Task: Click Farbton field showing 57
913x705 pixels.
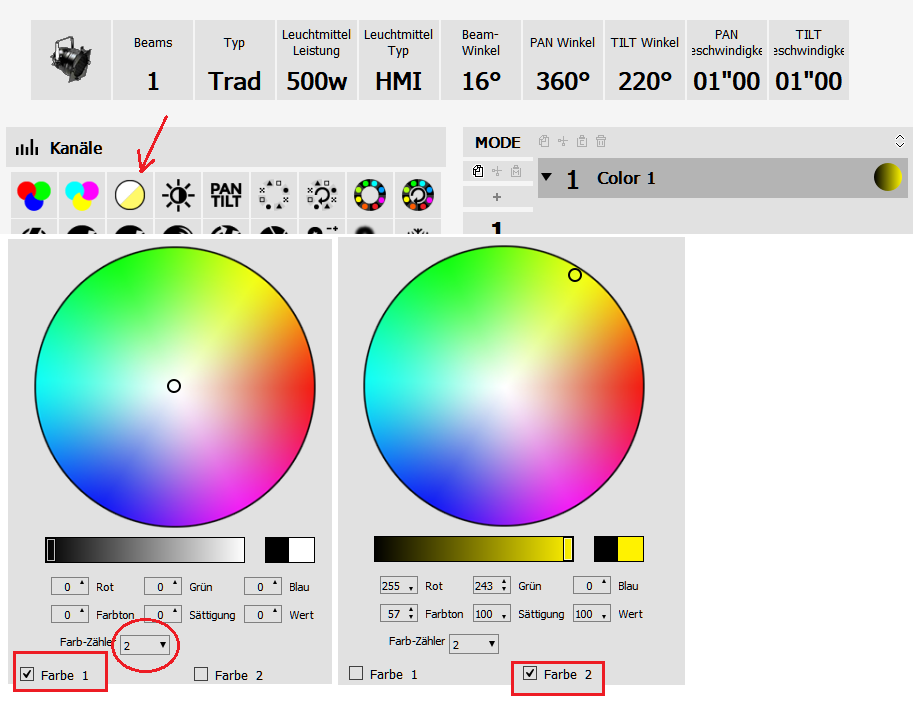Action: pyautogui.click(x=399, y=614)
